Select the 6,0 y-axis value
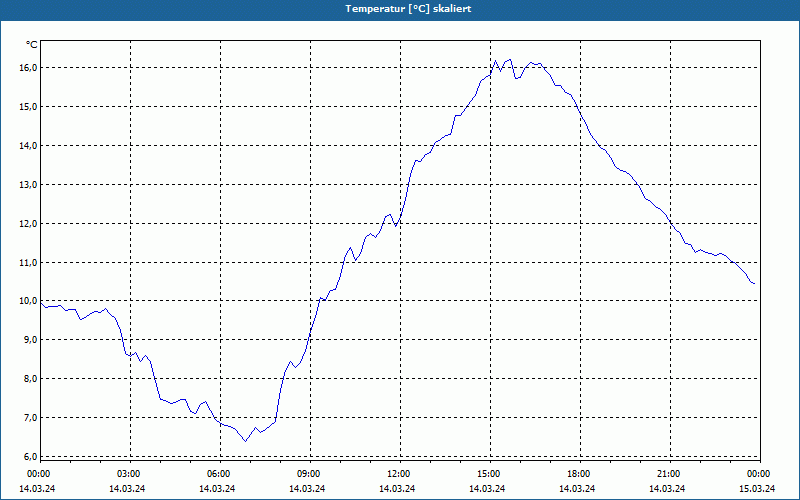The image size is (800, 500). 30,456
